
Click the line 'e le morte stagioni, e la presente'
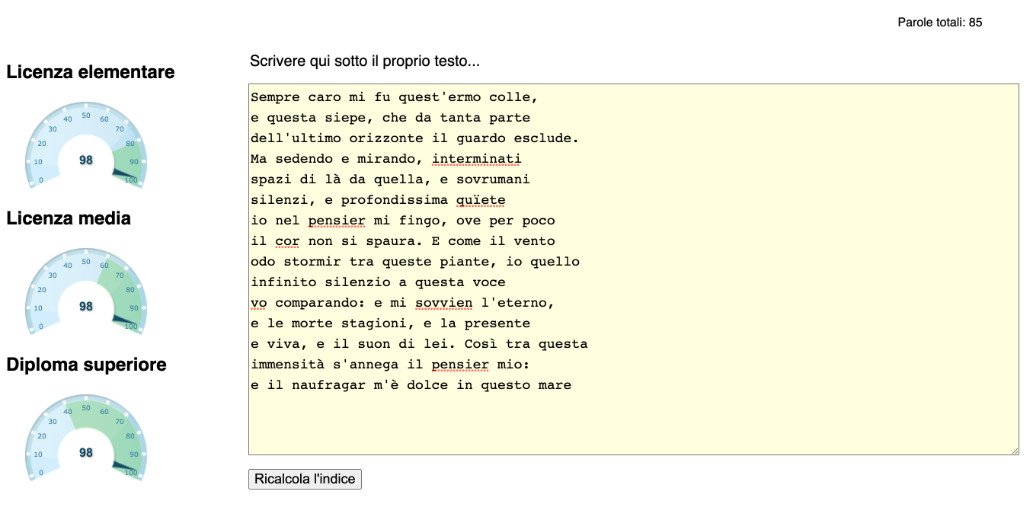pyautogui.click(x=391, y=323)
